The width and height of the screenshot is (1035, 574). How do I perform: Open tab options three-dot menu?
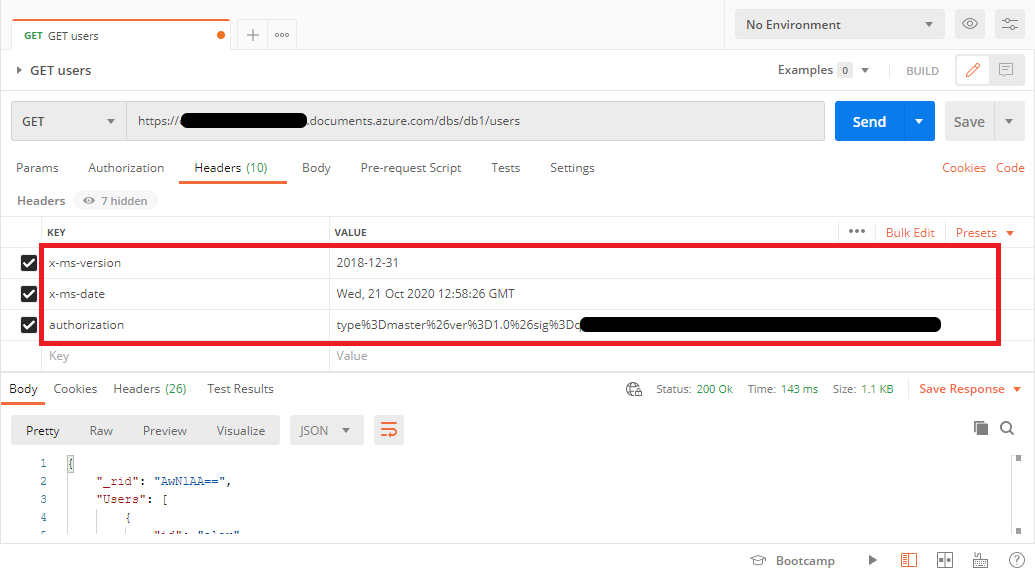click(282, 35)
